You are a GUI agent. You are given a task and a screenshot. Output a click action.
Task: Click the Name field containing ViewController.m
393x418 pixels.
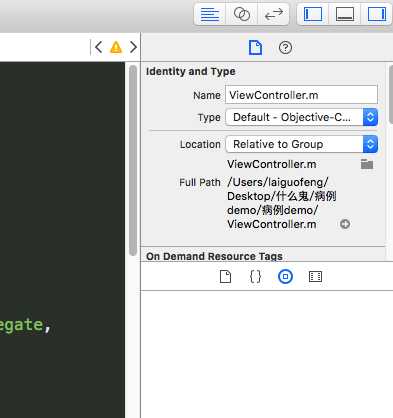pyautogui.click(x=301, y=95)
